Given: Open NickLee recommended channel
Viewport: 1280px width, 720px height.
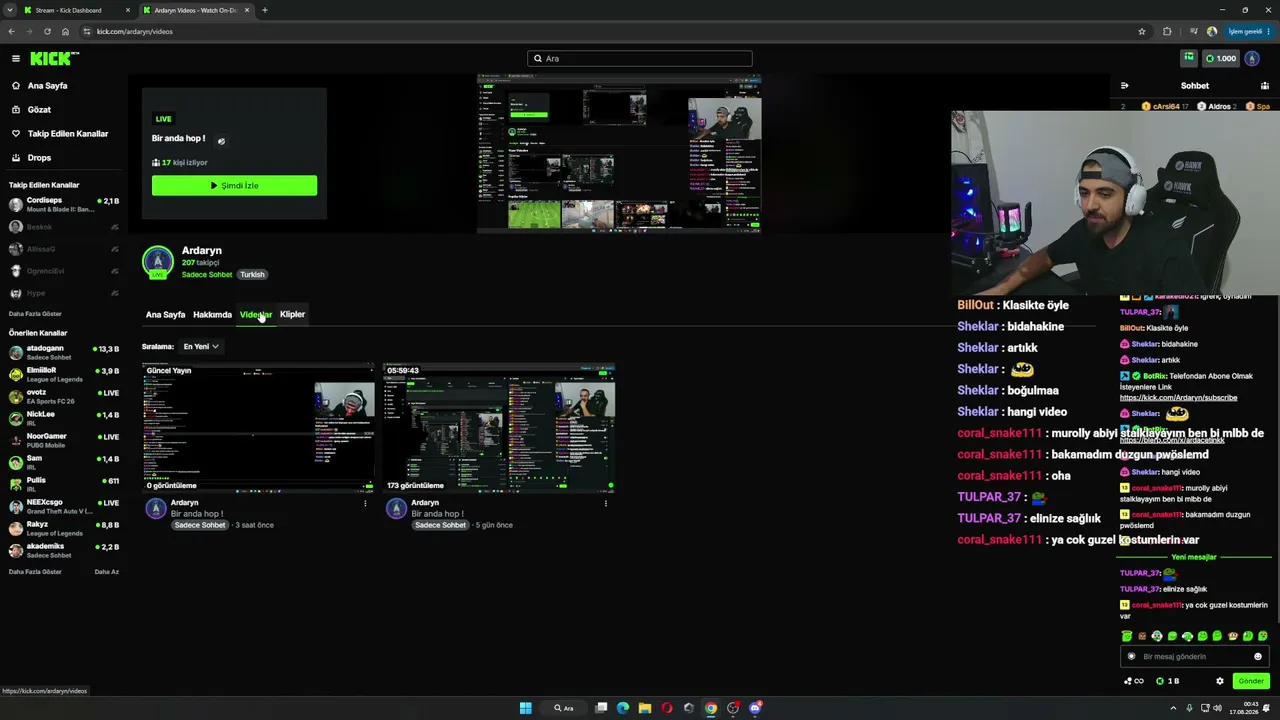Looking at the screenshot, I should tap(64, 418).
